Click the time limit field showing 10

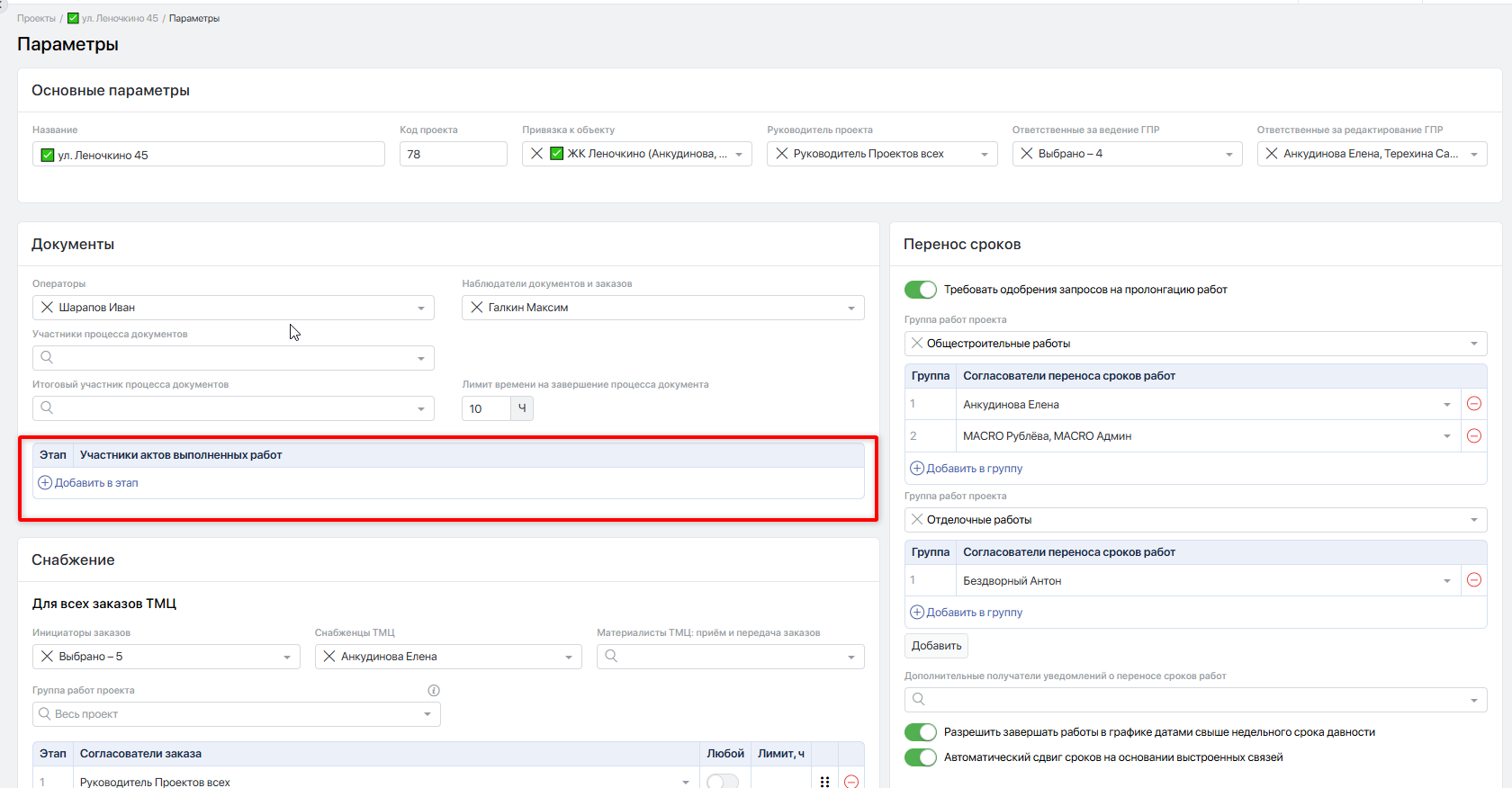pyautogui.click(x=486, y=408)
